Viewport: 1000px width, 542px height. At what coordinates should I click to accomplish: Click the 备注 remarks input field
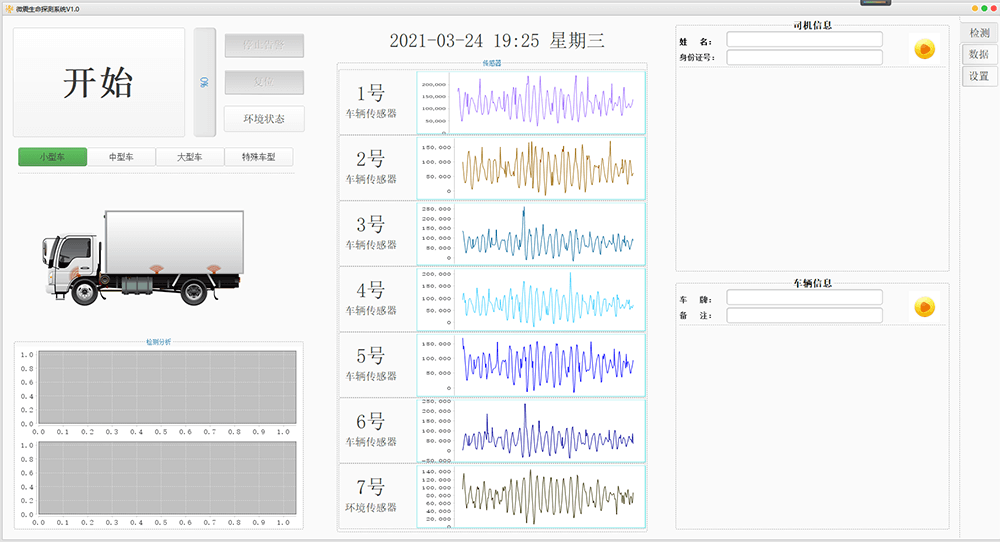pos(805,316)
